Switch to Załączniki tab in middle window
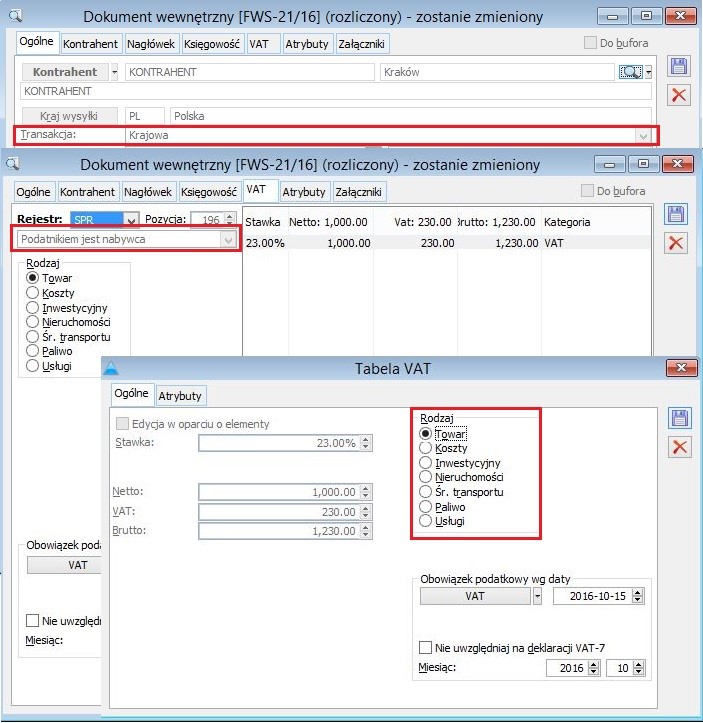Viewport: 703px width, 723px height. click(359, 192)
